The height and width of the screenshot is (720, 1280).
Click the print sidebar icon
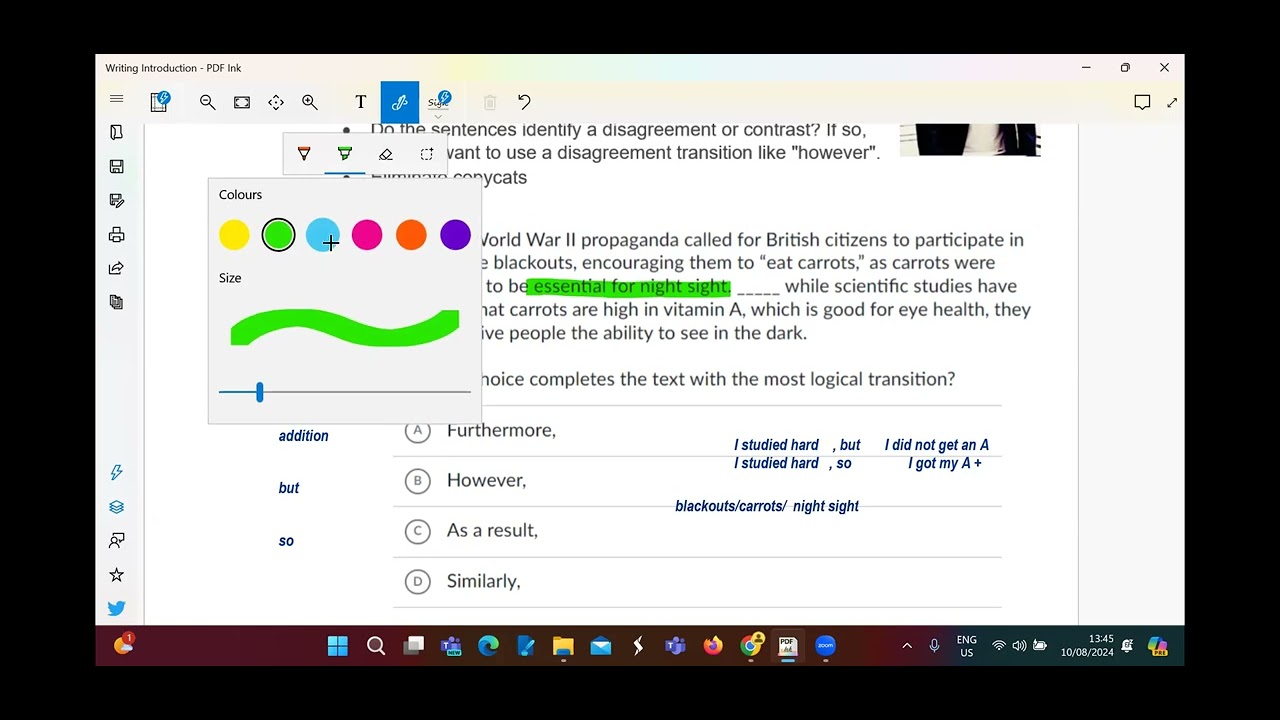[117, 234]
